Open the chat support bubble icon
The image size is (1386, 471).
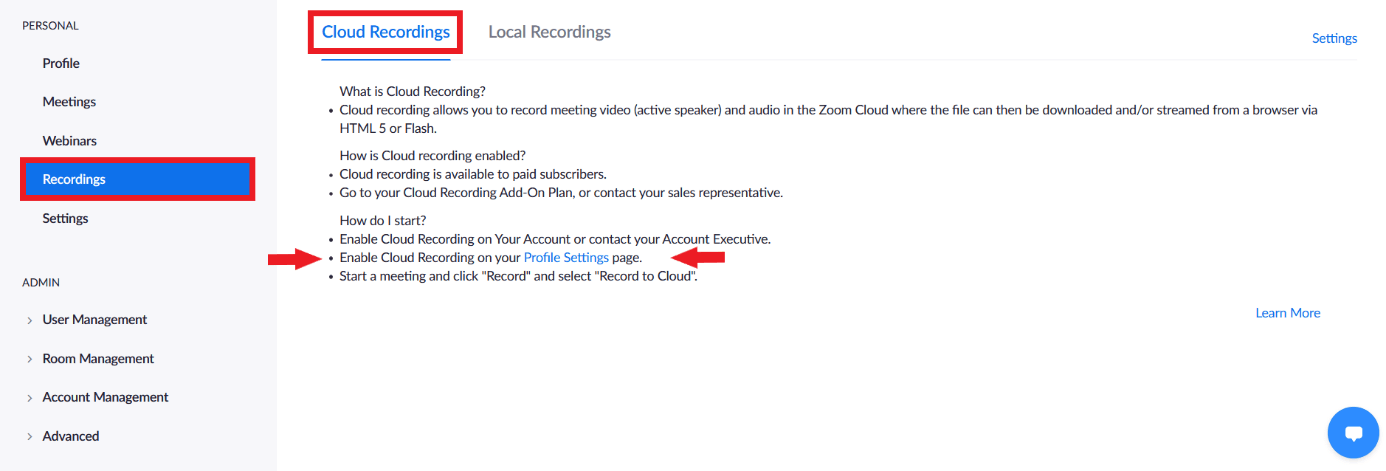[1353, 432]
